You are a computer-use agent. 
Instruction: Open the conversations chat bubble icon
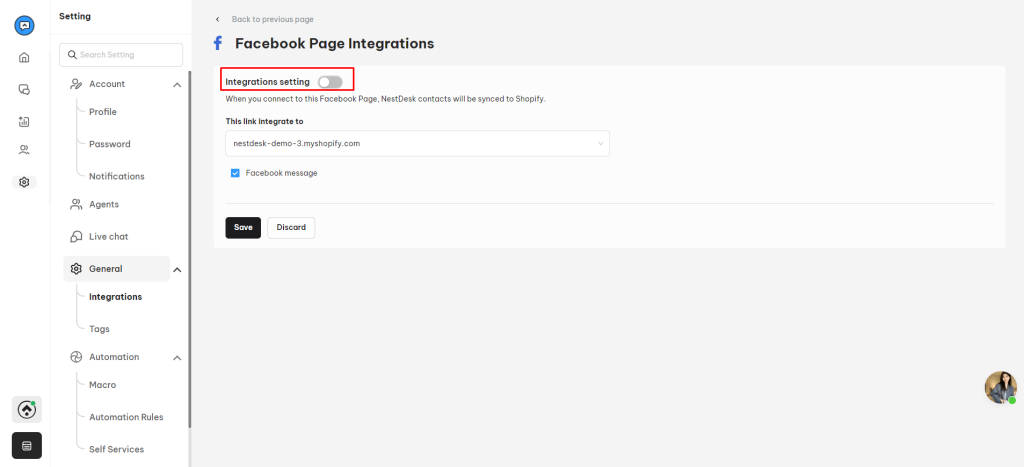[24, 89]
